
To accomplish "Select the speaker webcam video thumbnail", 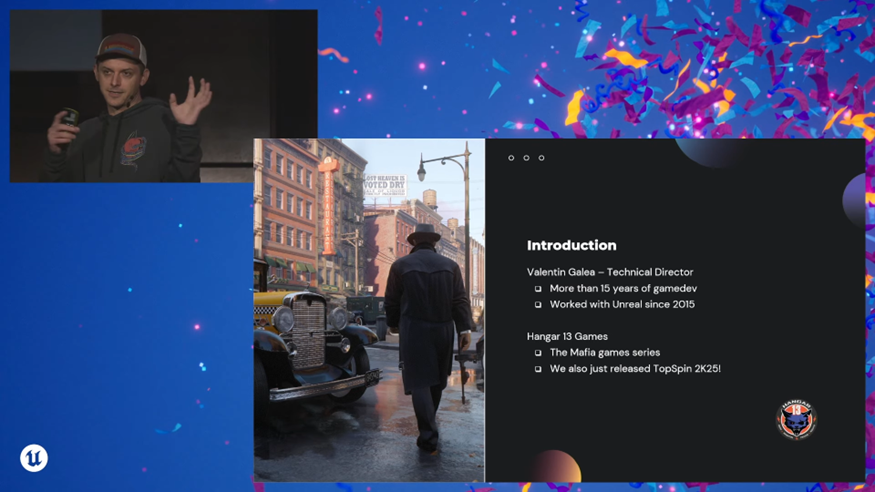I will tap(164, 96).
